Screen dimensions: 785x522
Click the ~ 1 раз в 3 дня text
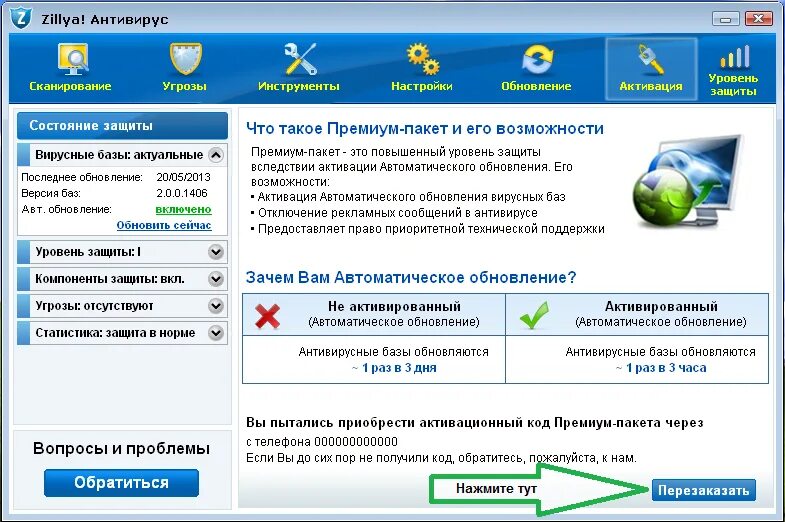coord(394,368)
